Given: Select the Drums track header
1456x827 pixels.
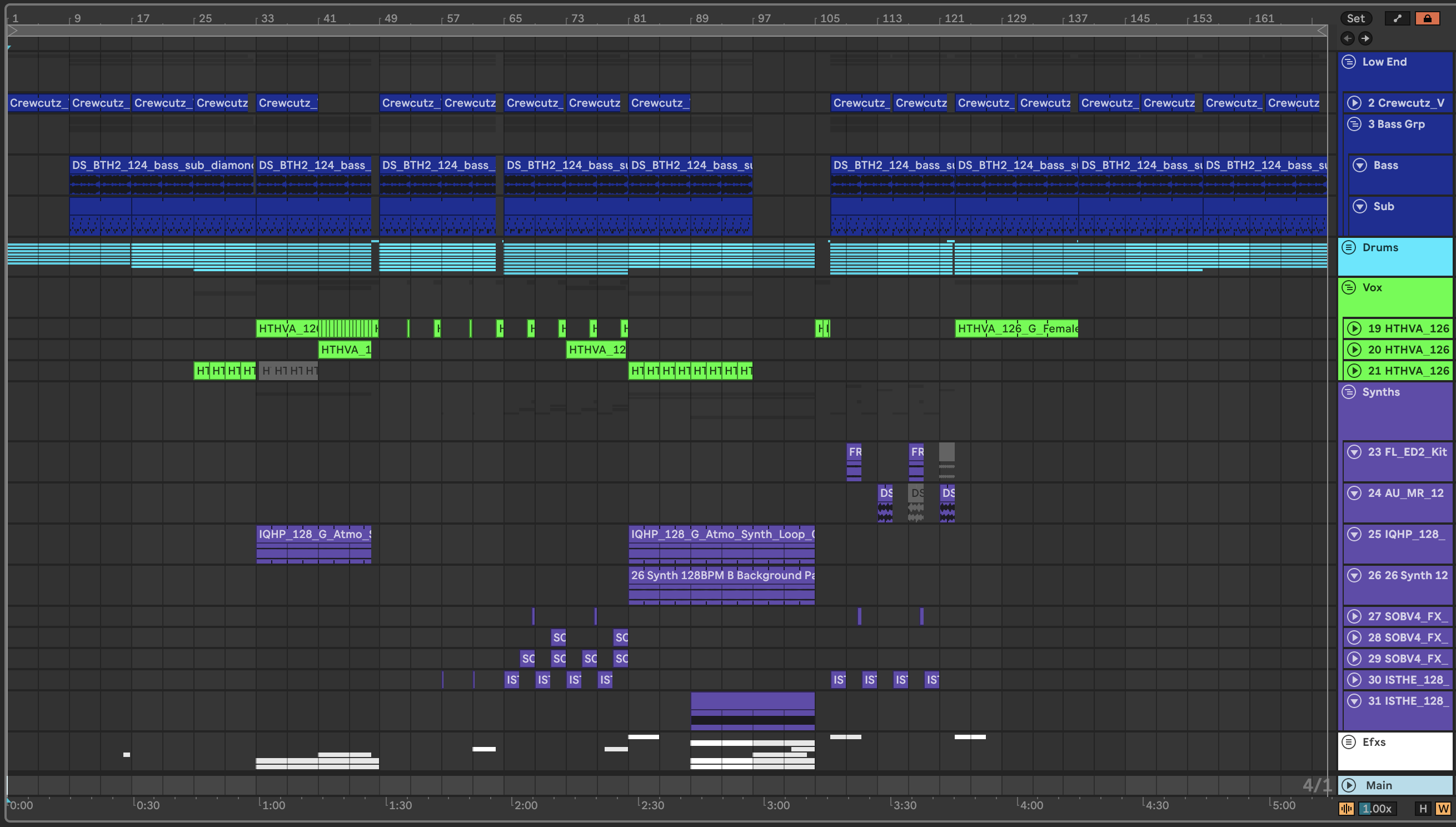Looking at the screenshot, I should [x=1395, y=256].
